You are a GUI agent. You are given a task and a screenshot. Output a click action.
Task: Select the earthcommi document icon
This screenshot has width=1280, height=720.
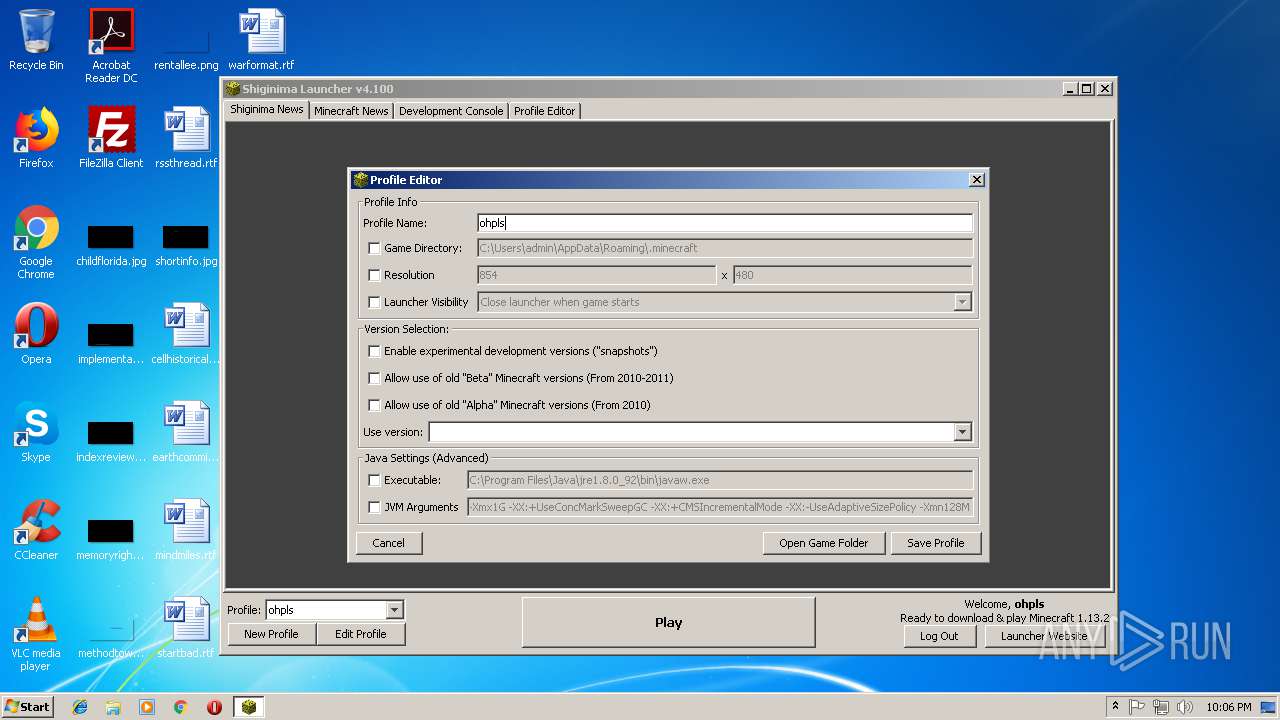point(186,432)
